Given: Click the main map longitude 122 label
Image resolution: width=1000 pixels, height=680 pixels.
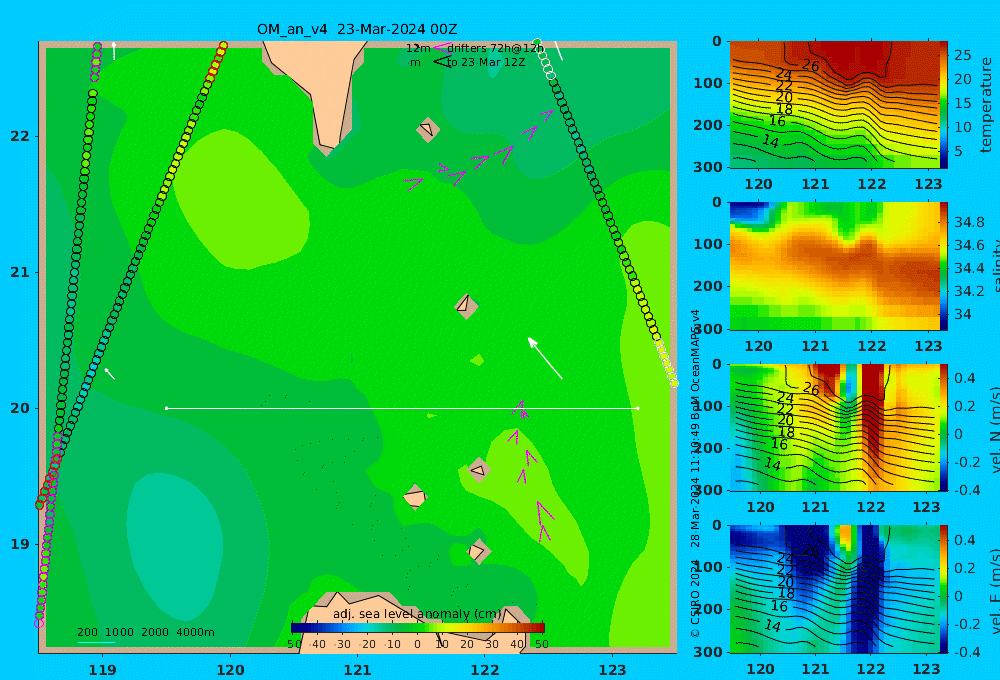Looking at the screenshot, I should [485, 670].
